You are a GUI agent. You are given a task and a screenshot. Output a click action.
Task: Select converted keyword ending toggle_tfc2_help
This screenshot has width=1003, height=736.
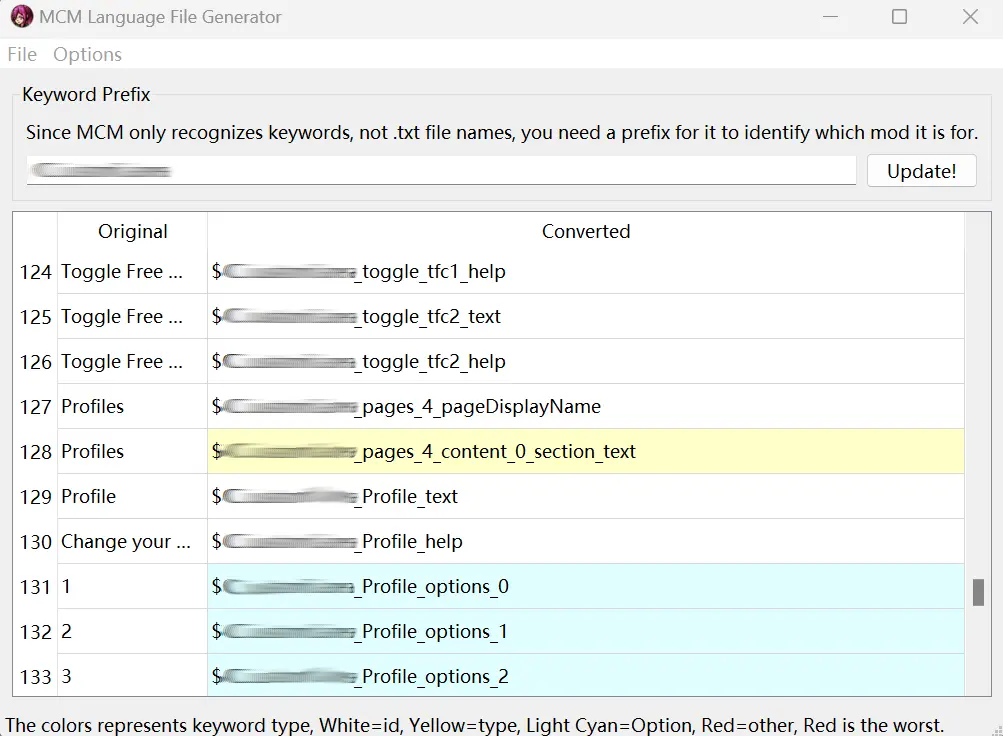[x=586, y=362]
